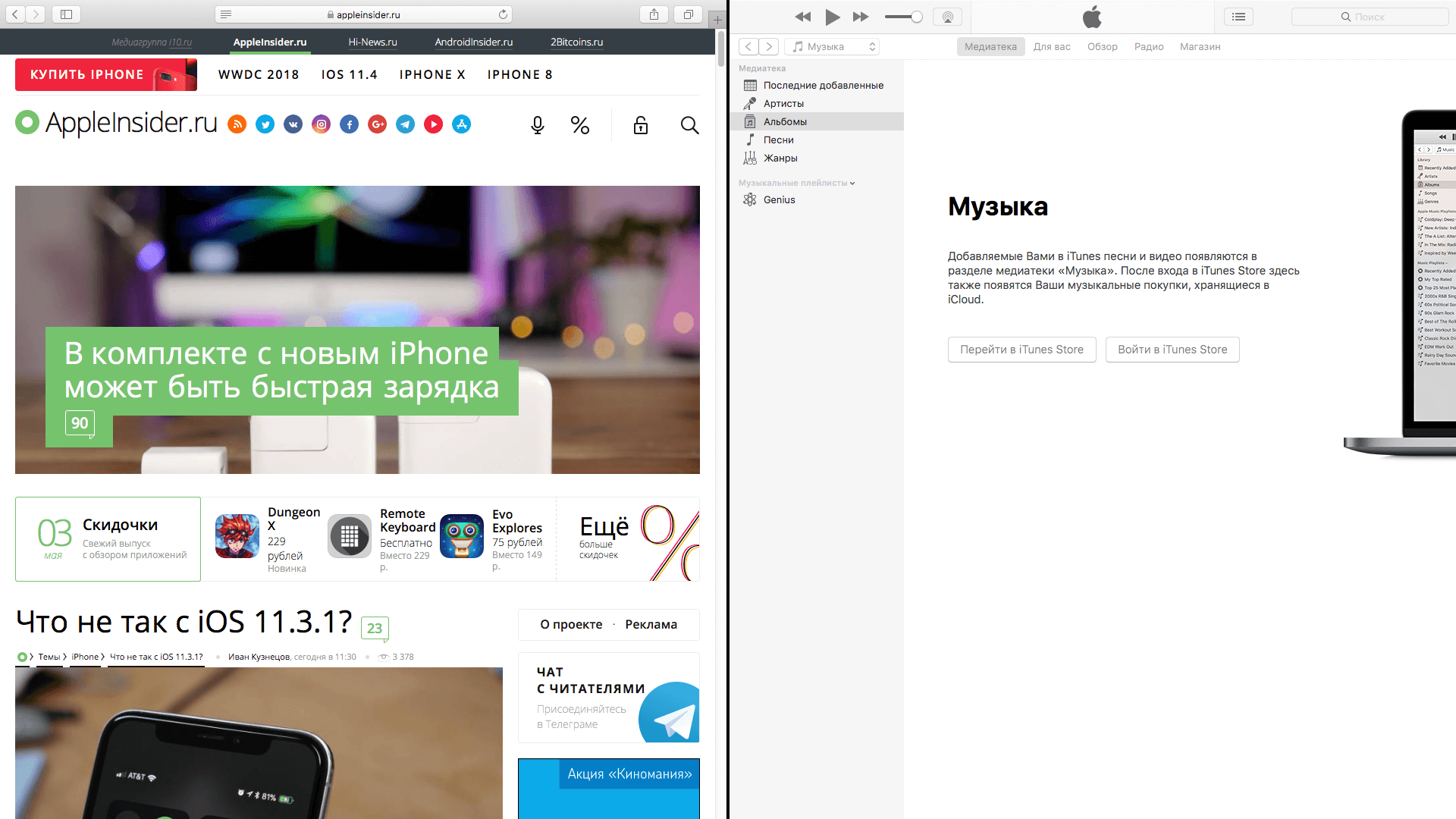Open the iOS 11.4 section
This screenshot has height=819, width=1456.
pyautogui.click(x=350, y=74)
